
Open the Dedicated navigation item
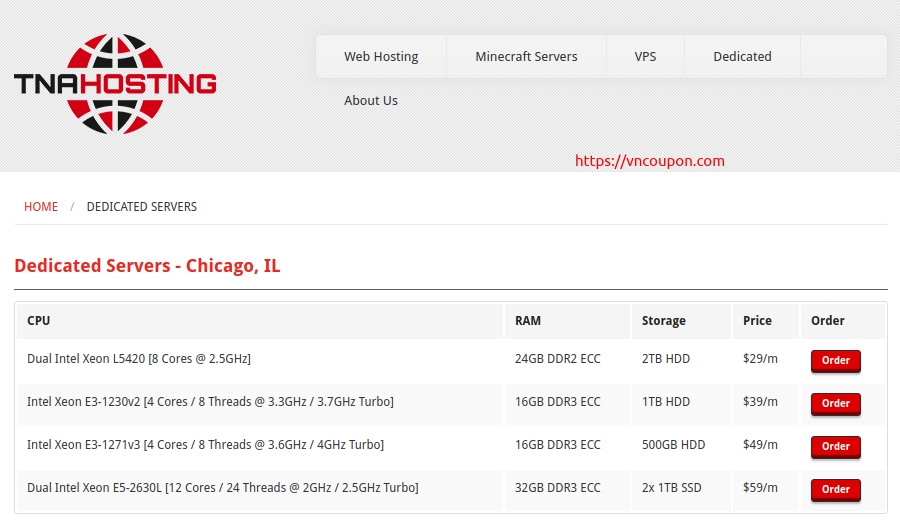(742, 57)
